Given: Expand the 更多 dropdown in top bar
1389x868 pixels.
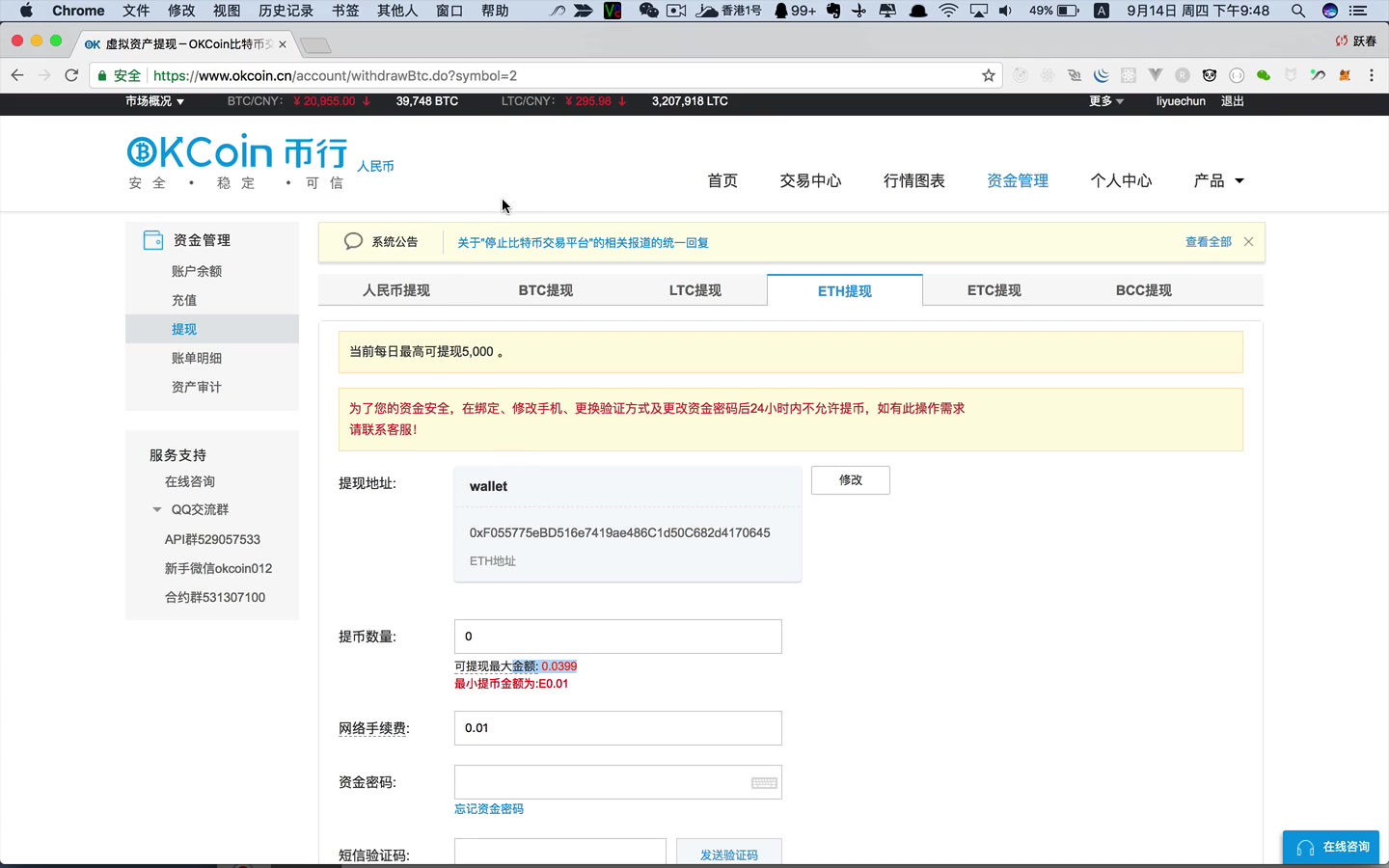Looking at the screenshot, I should 1106,101.
